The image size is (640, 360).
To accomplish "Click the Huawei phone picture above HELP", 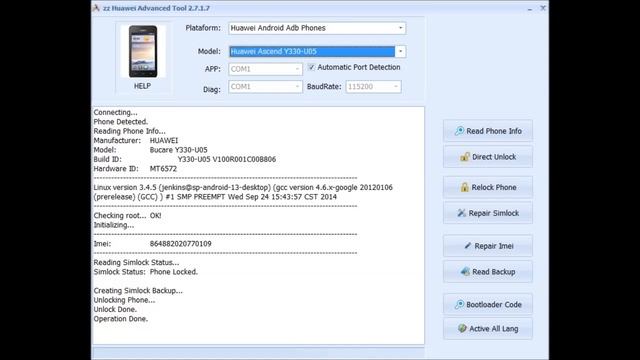I will tap(143, 51).
